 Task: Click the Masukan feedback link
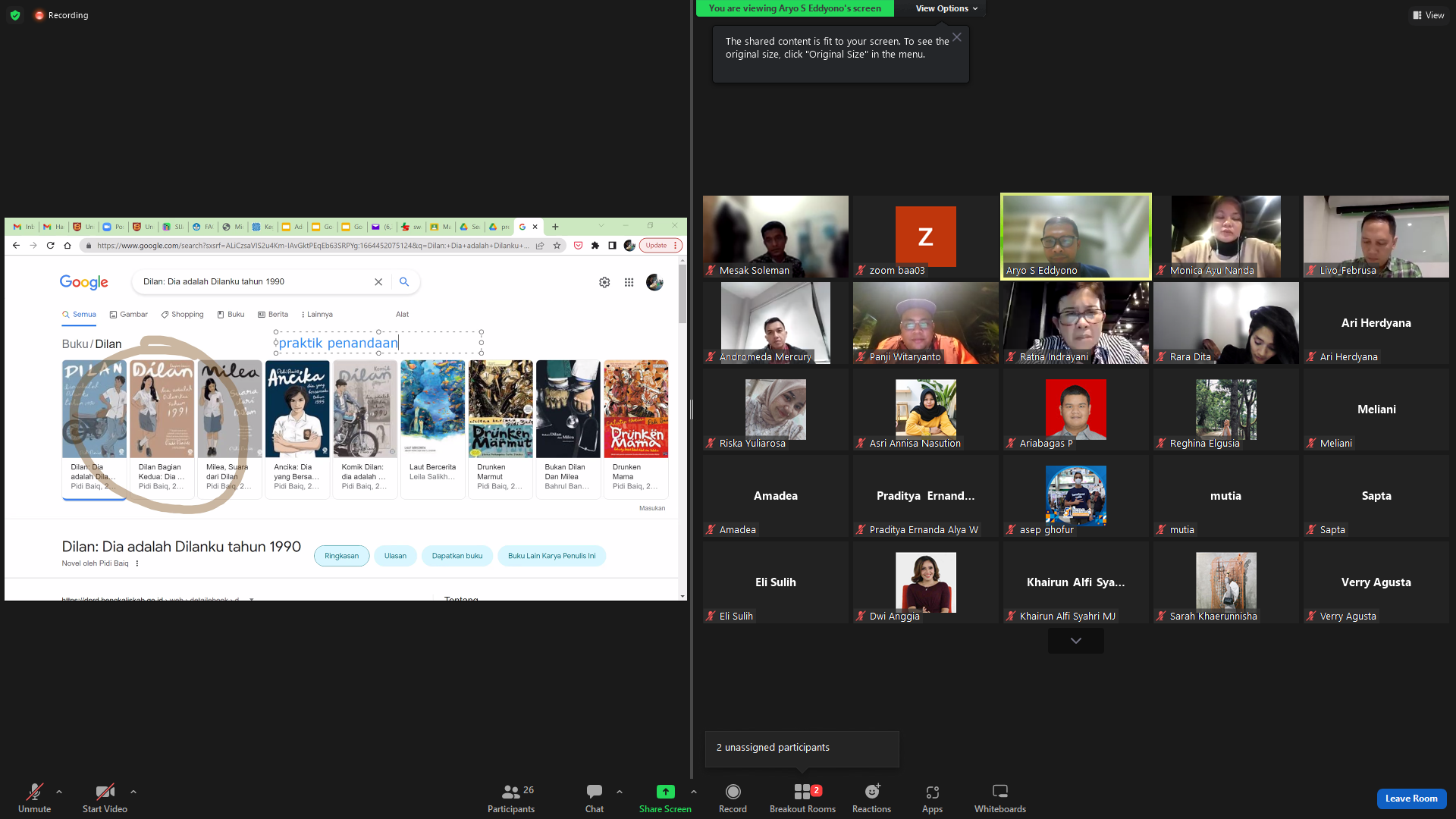[x=652, y=508]
